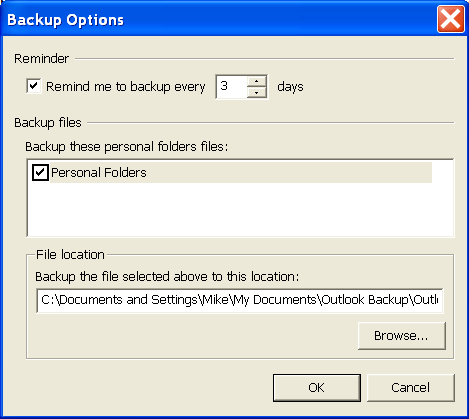
Task: Click the 'days' label beside the spinner
Action: coord(290,87)
